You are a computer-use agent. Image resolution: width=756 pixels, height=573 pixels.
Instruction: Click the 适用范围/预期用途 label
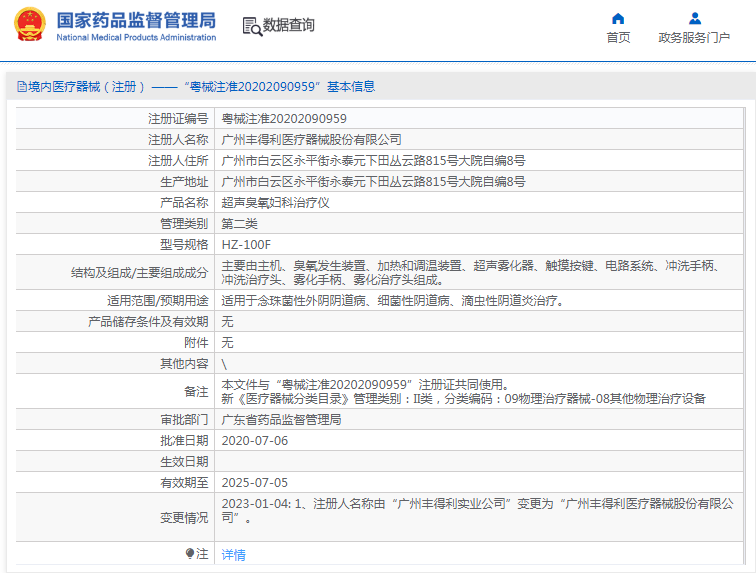click(x=158, y=301)
